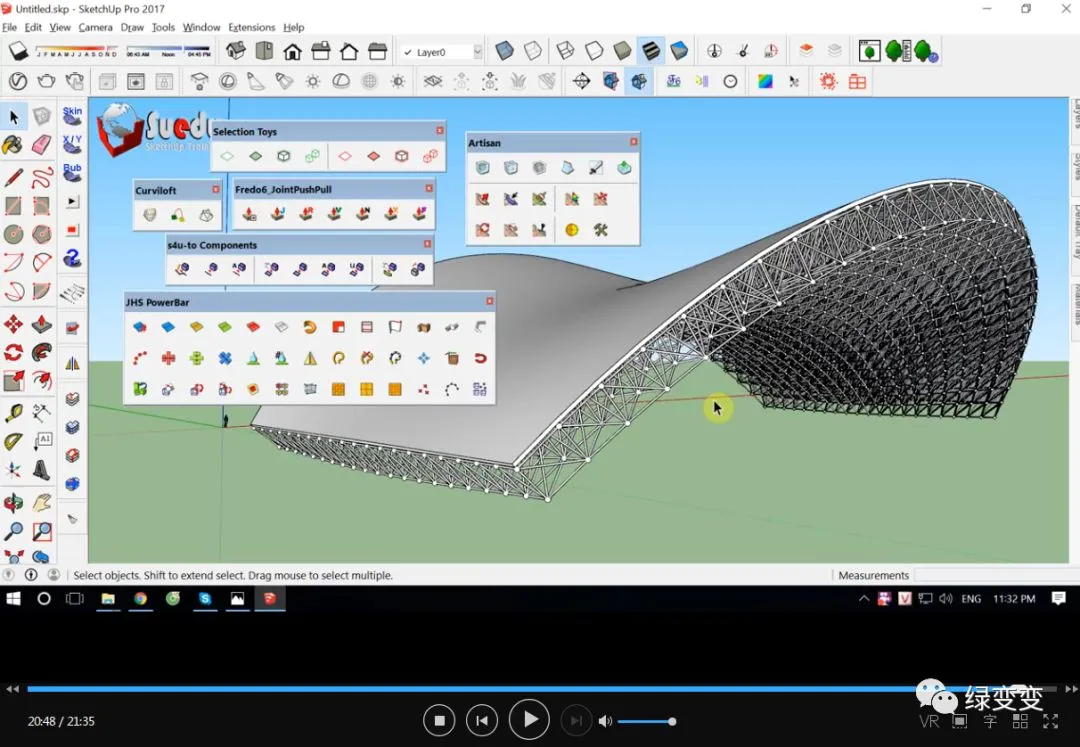
Task: Select the 3D Text tool
Action: (41, 470)
